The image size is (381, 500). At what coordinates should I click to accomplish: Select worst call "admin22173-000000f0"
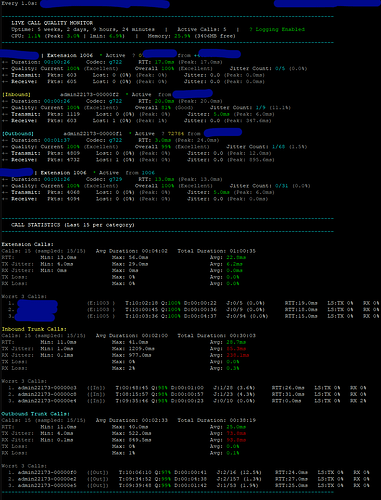tap(47, 472)
